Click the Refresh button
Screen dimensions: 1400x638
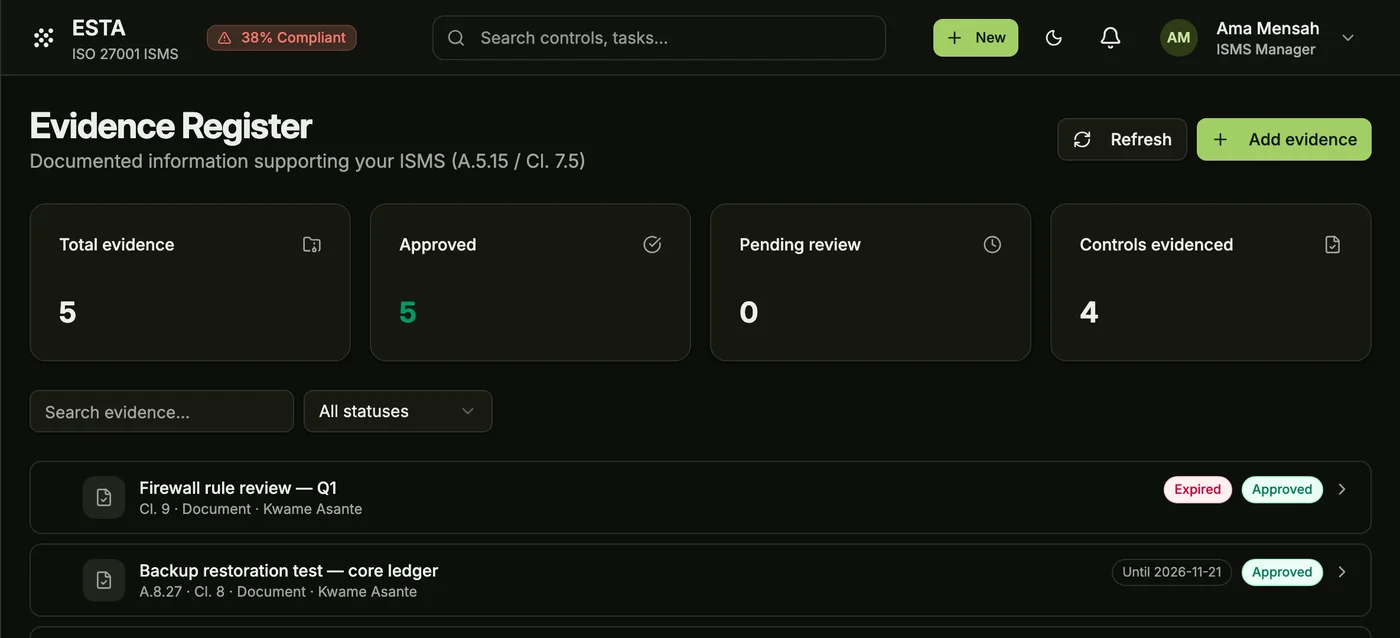(1122, 139)
